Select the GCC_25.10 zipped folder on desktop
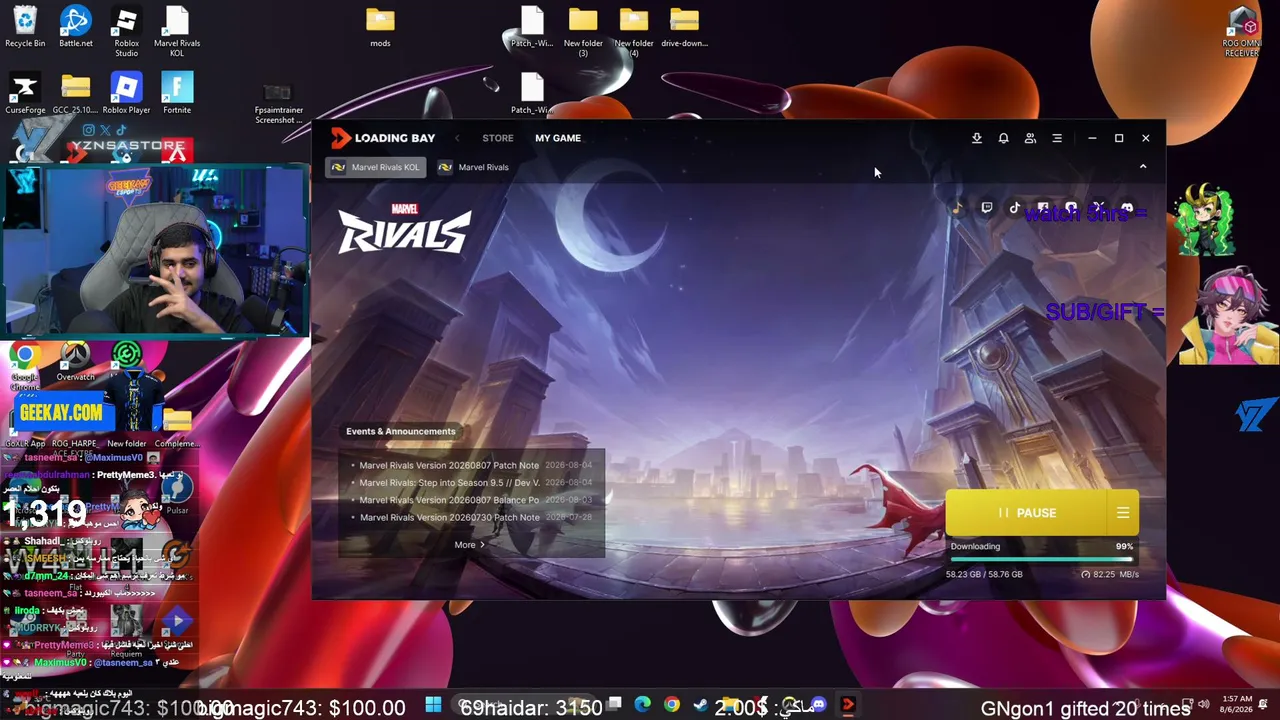The image size is (1280, 720). (75, 94)
